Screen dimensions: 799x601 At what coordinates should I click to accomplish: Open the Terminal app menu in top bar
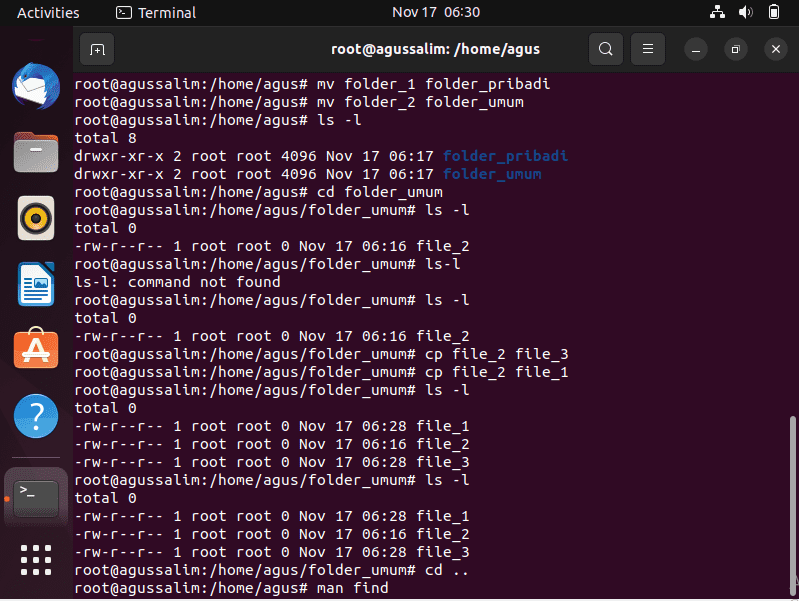pos(156,12)
